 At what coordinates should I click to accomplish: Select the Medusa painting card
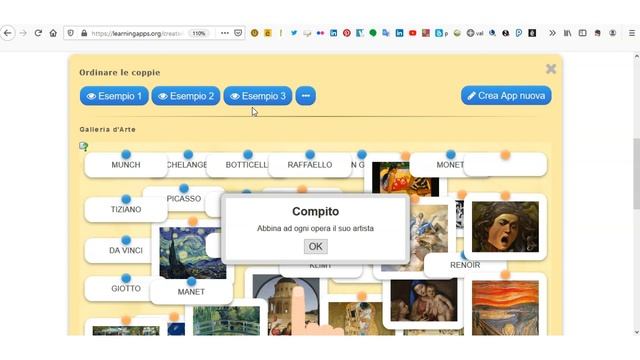click(505, 227)
